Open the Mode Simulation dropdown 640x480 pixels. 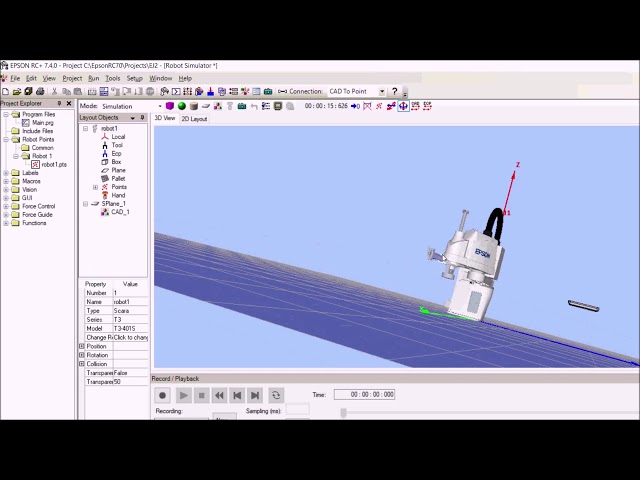click(x=160, y=106)
